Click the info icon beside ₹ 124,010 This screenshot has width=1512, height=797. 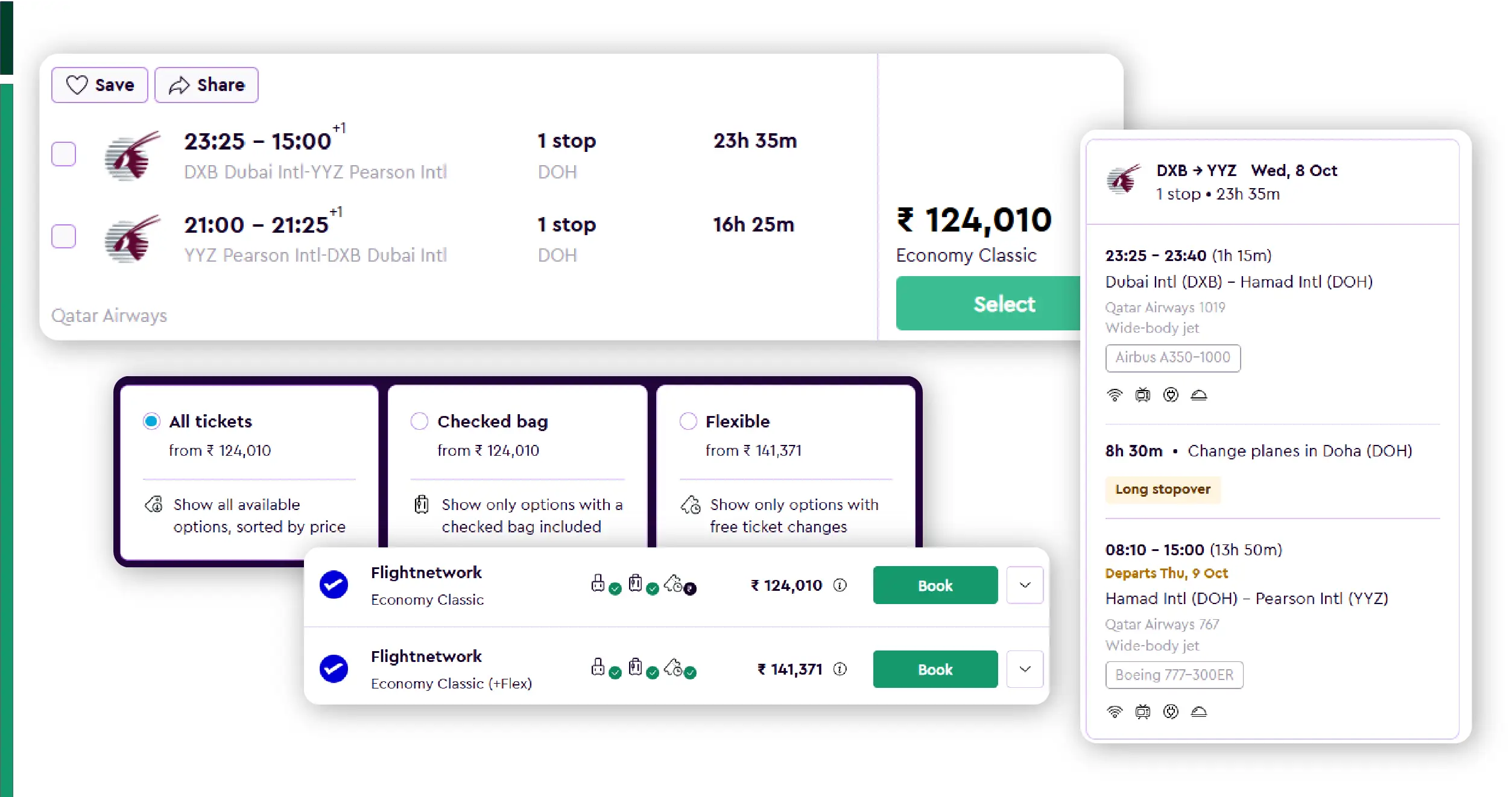click(840, 585)
